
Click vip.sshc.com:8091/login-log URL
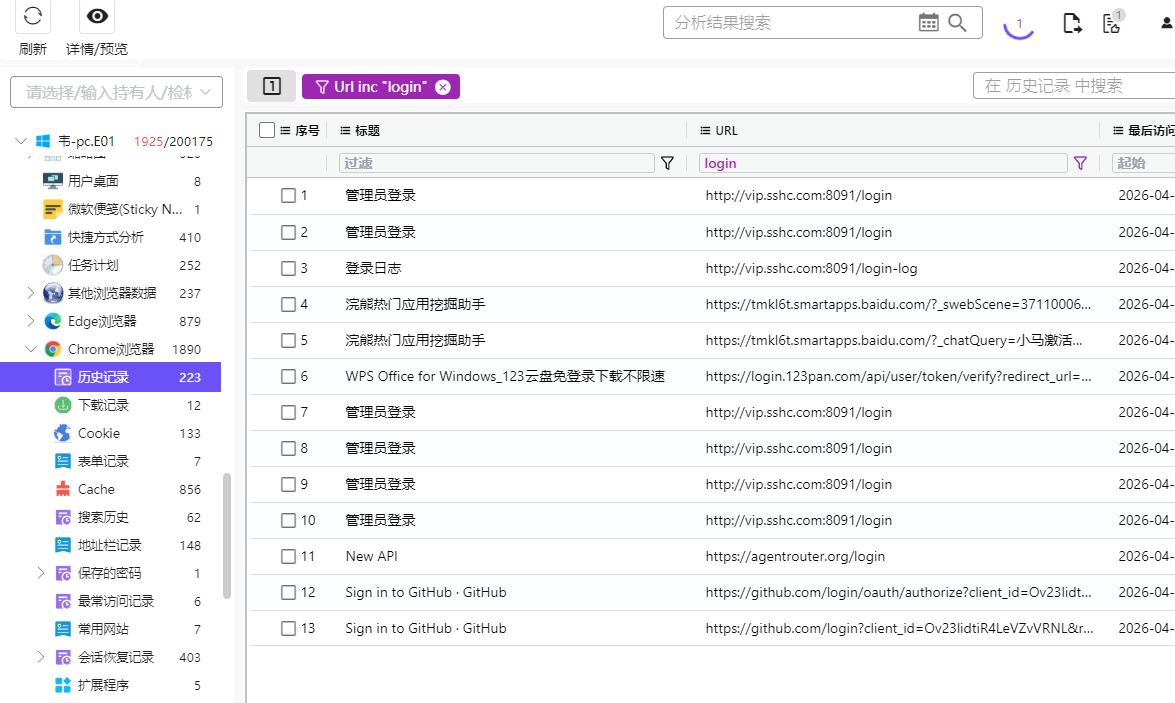point(811,268)
